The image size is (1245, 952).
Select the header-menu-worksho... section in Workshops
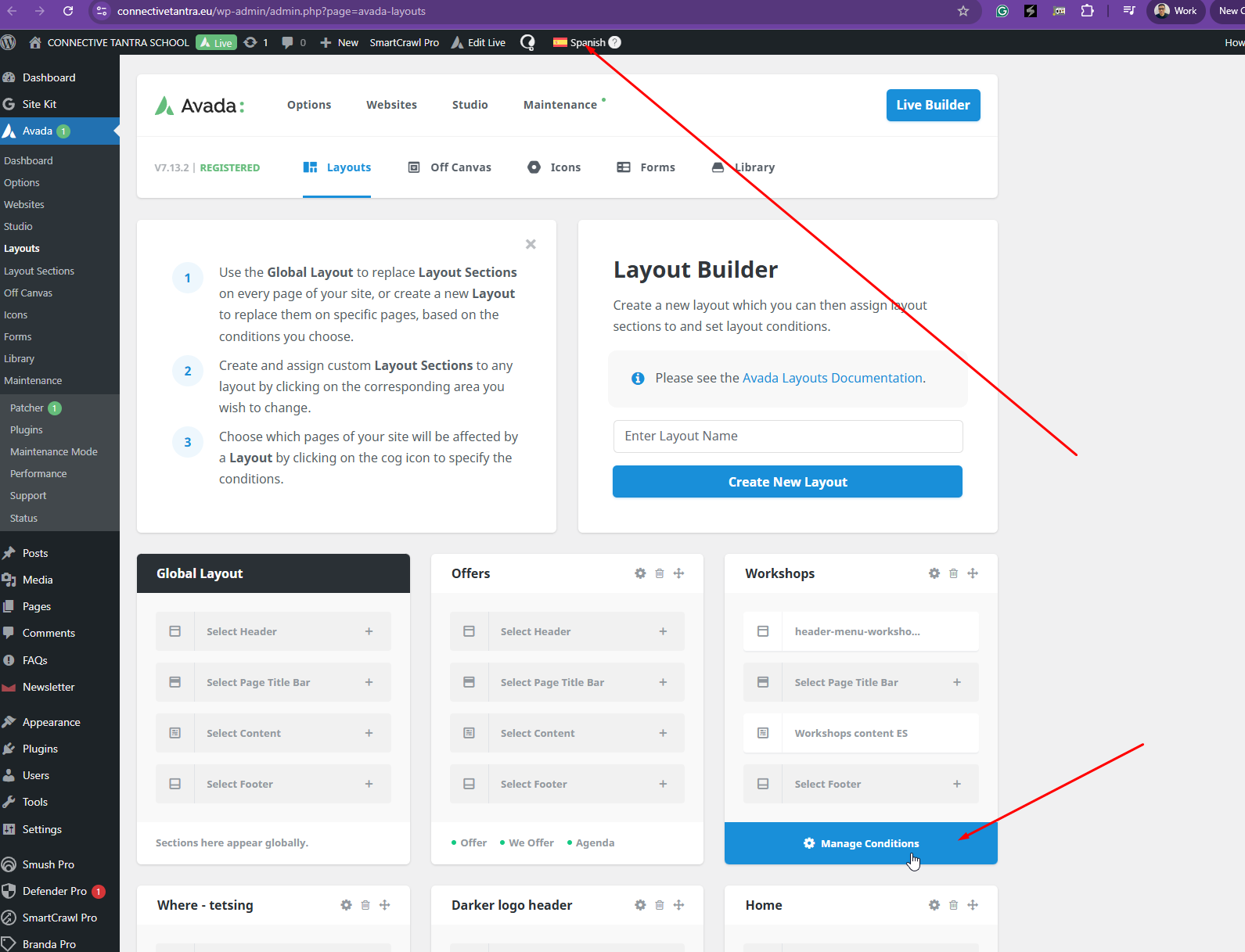[x=861, y=631]
